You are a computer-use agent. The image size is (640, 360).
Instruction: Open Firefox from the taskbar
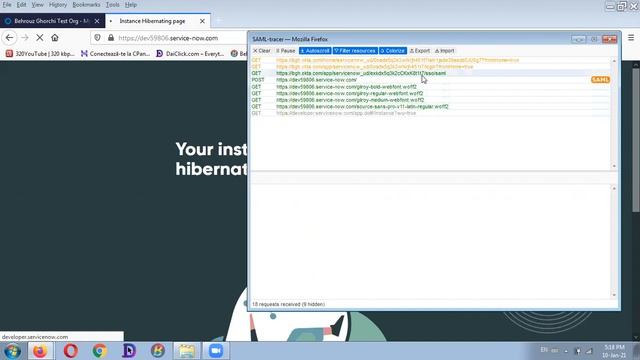tap(40, 351)
